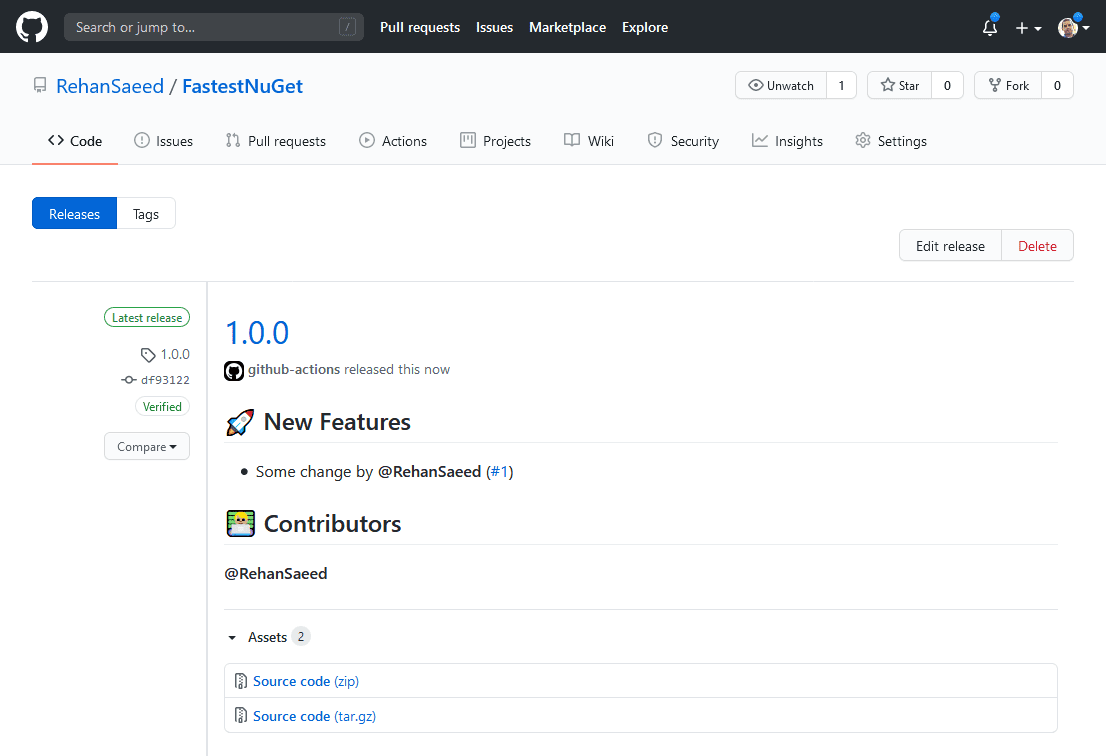Viewport: 1106px width, 756px height.
Task: Click the tag icon next to 1.0.0
Action: click(x=146, y=354)
